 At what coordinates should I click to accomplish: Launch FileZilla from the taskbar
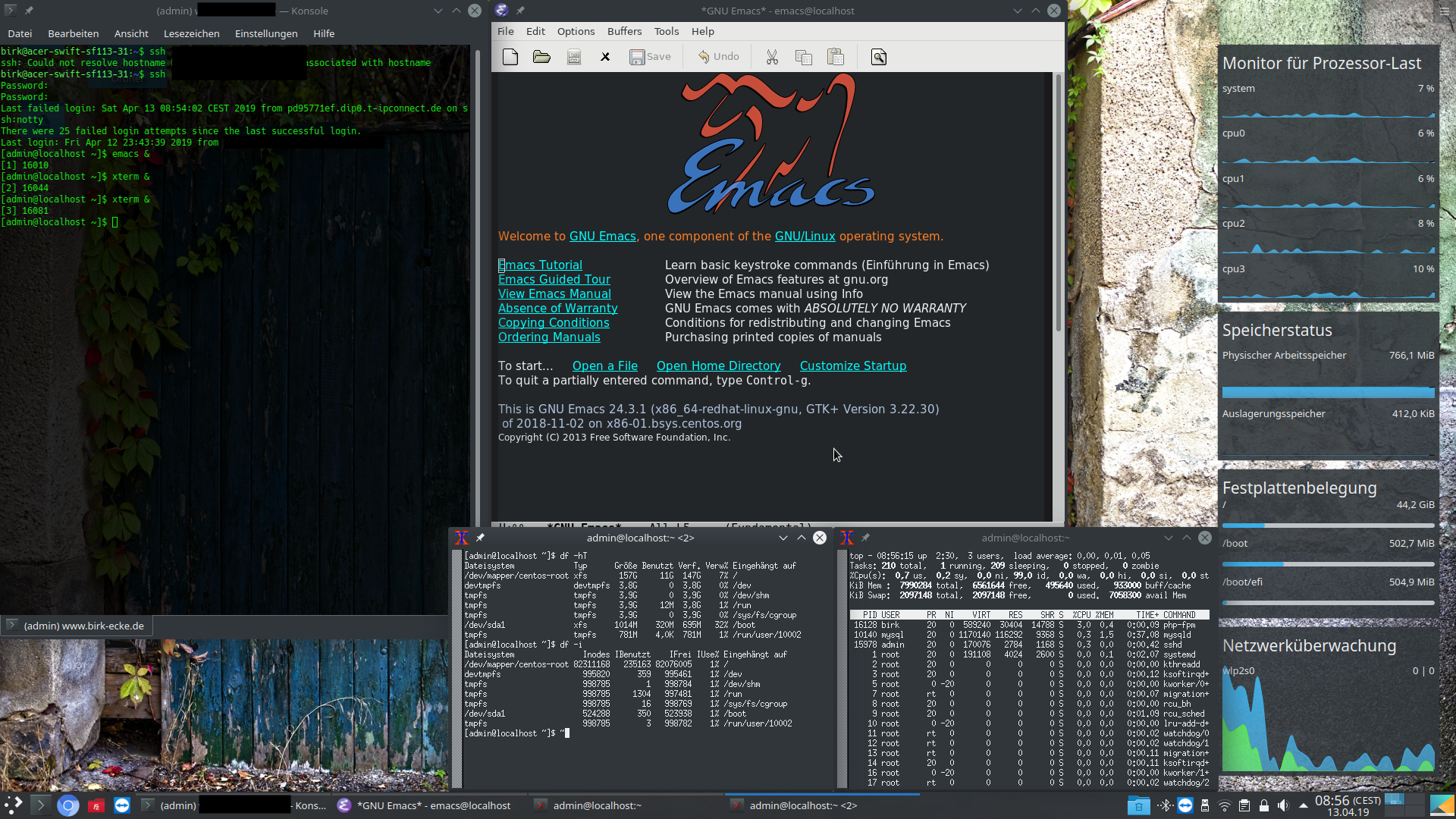click(96, 805)
